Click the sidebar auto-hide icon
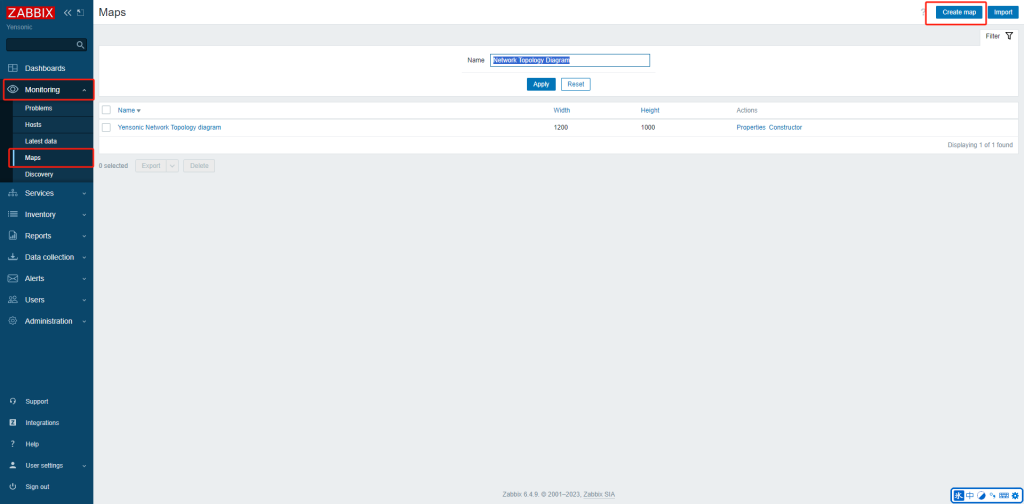Viewport: 1024px width, 504px height. click(x=80, y=12)
